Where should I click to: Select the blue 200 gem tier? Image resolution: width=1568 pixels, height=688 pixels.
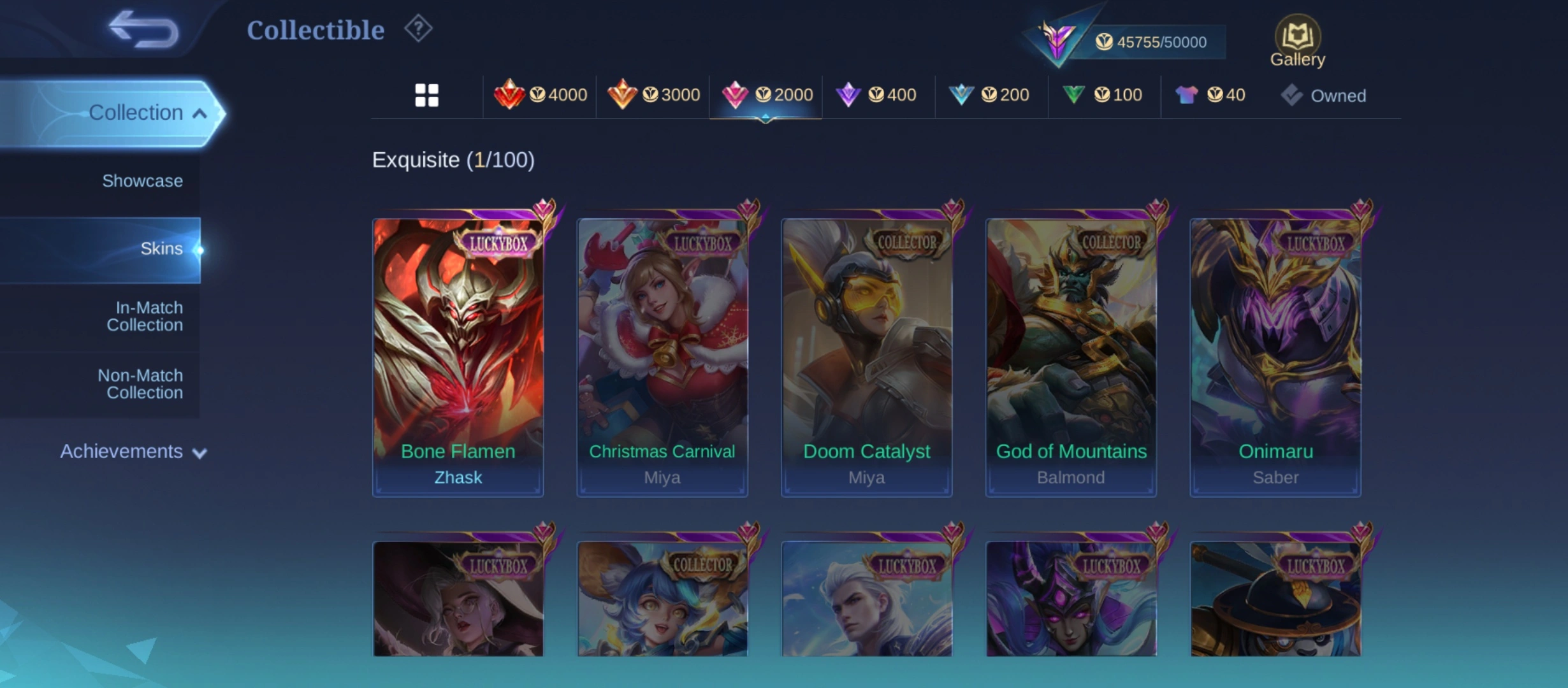[989, 95]
